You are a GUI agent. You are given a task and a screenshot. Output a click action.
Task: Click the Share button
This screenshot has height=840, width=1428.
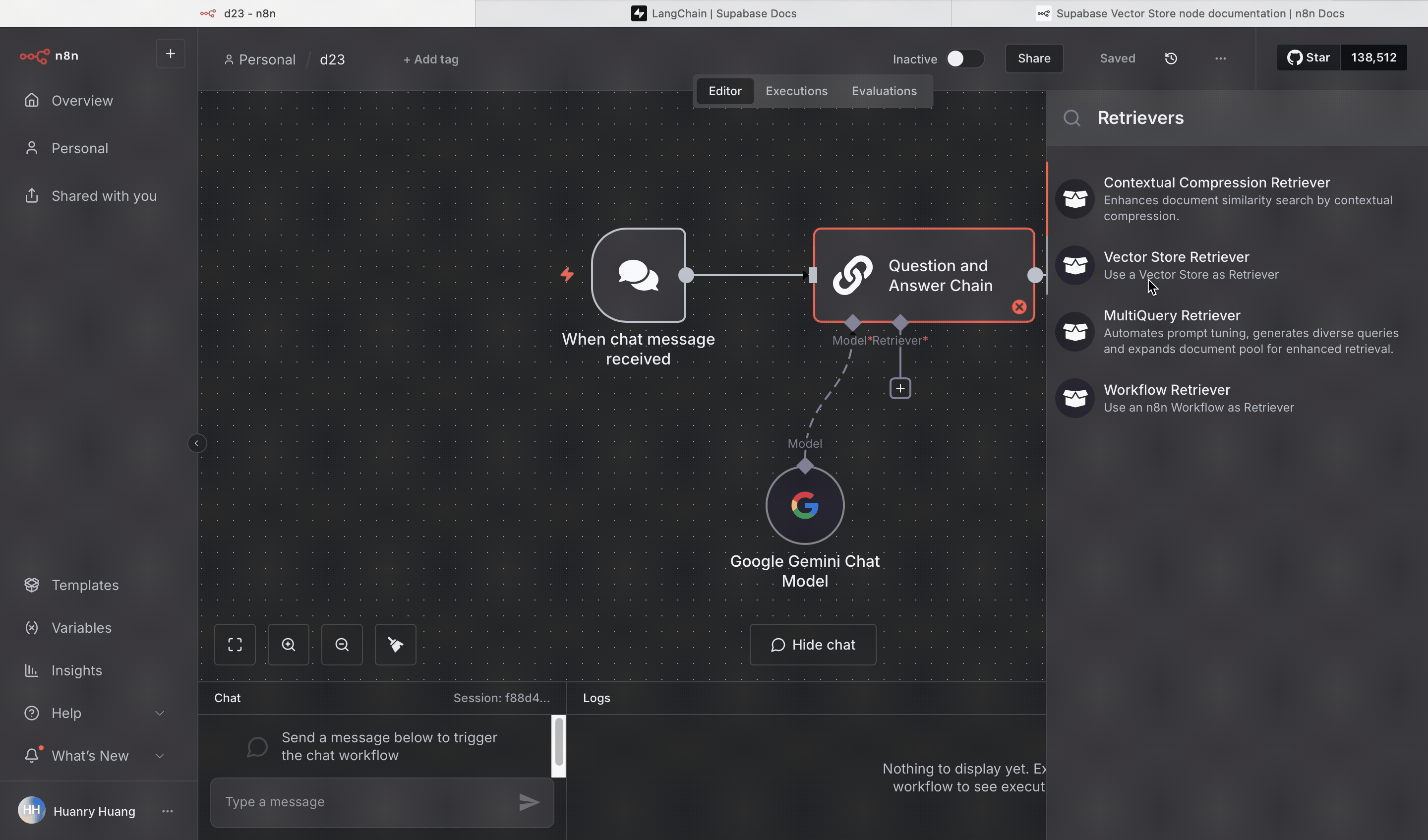tap(1034, 59)
